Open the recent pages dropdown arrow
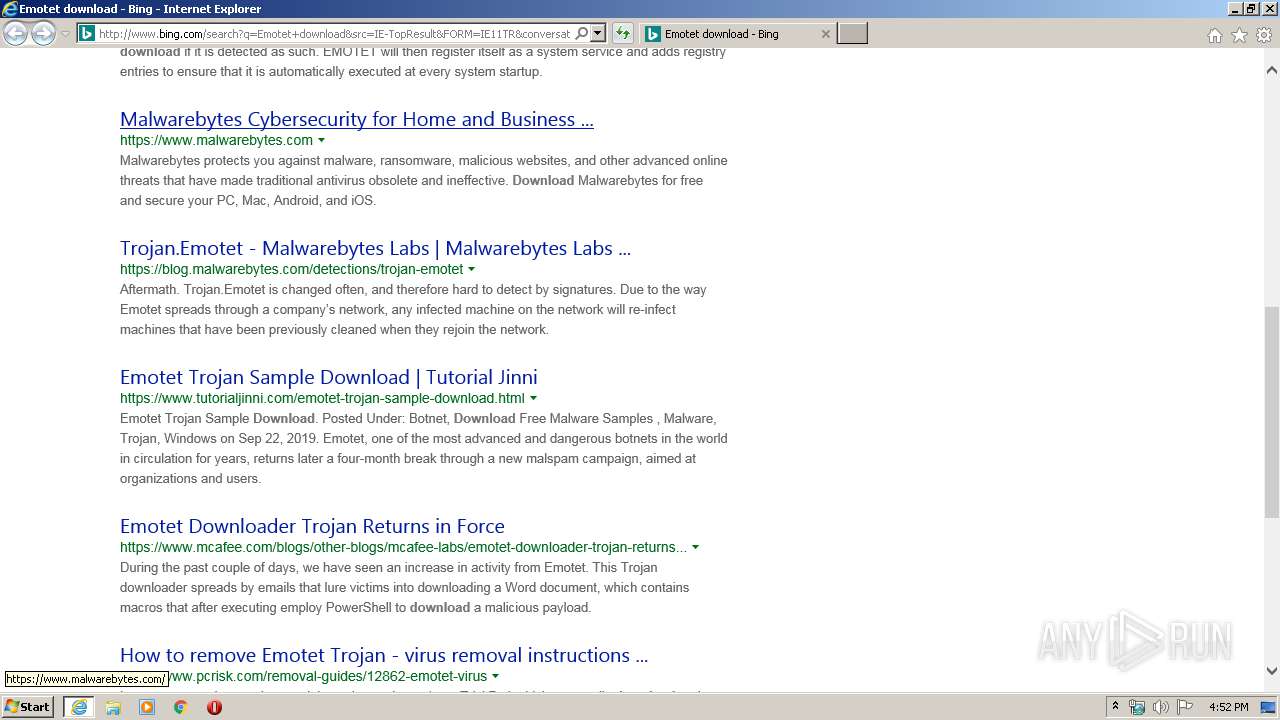Screen dimensions: 1280x720 (x=65, y=34)
